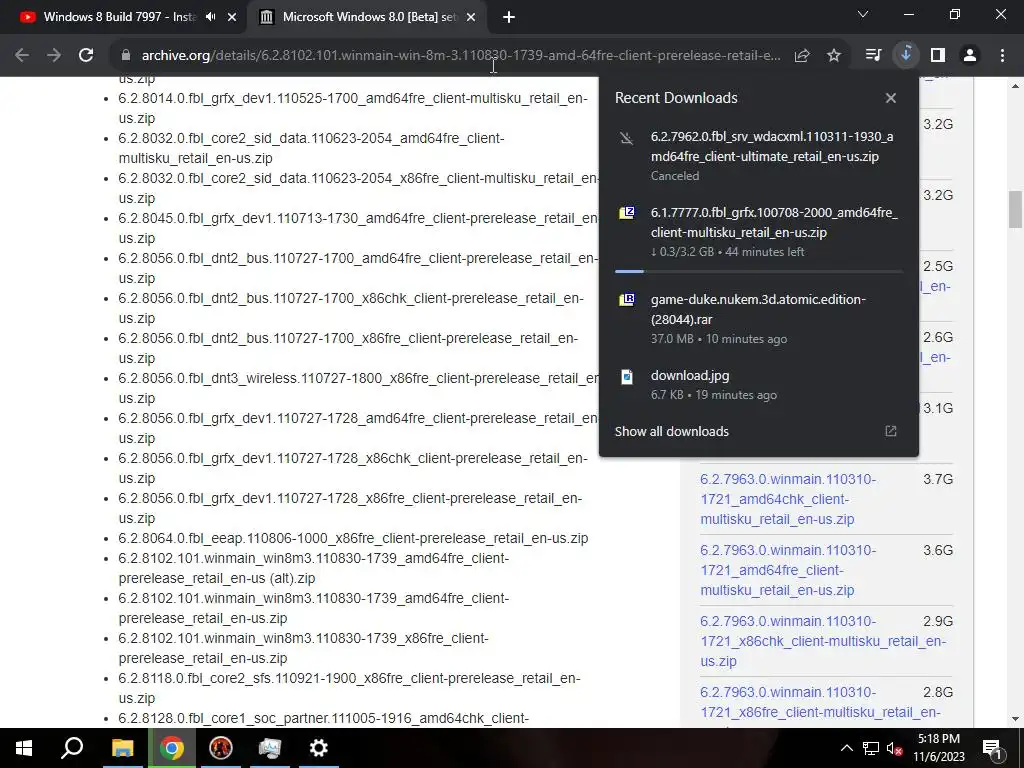The image size is (1024, 768).
Task: Open the Chrome side panel
Action: pos(938,56)
